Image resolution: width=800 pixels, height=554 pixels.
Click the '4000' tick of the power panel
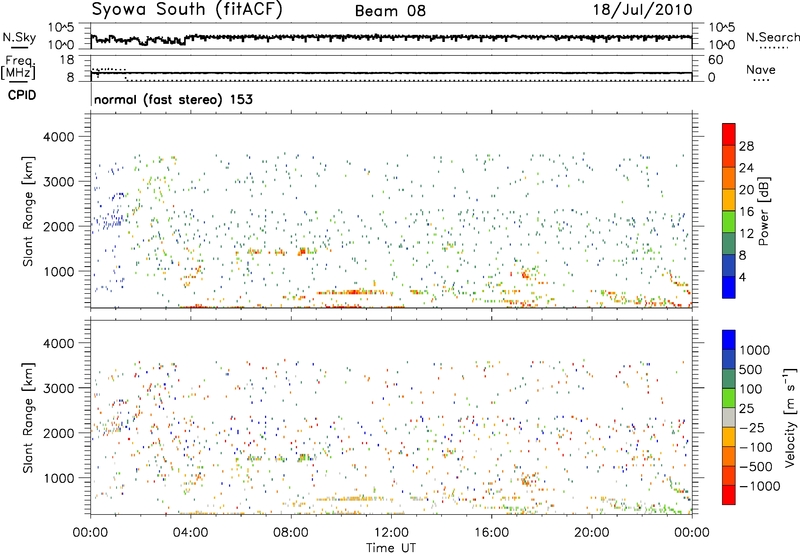pos(58,137)
